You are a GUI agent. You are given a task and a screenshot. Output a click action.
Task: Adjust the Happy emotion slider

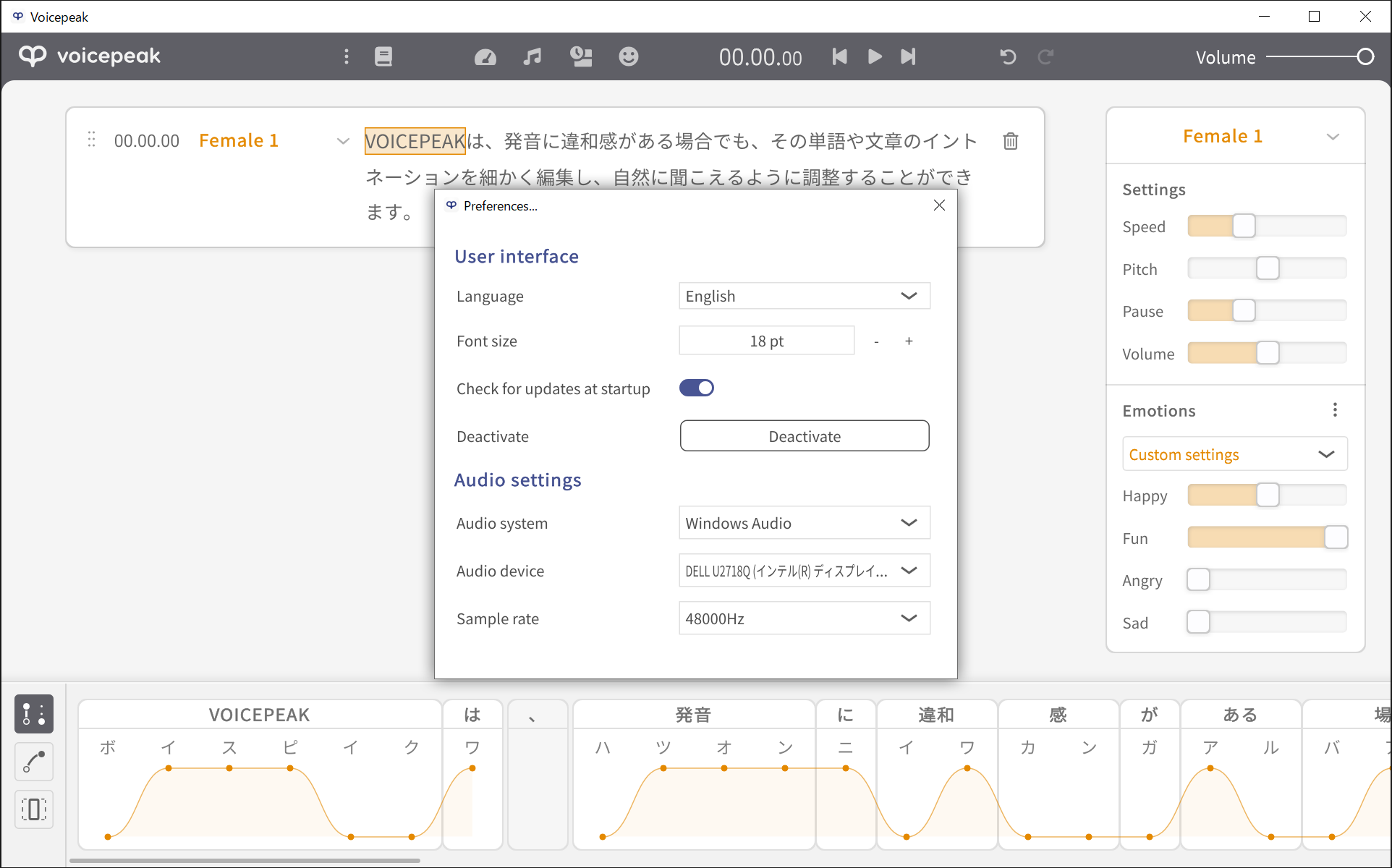tap(1267, 495)
